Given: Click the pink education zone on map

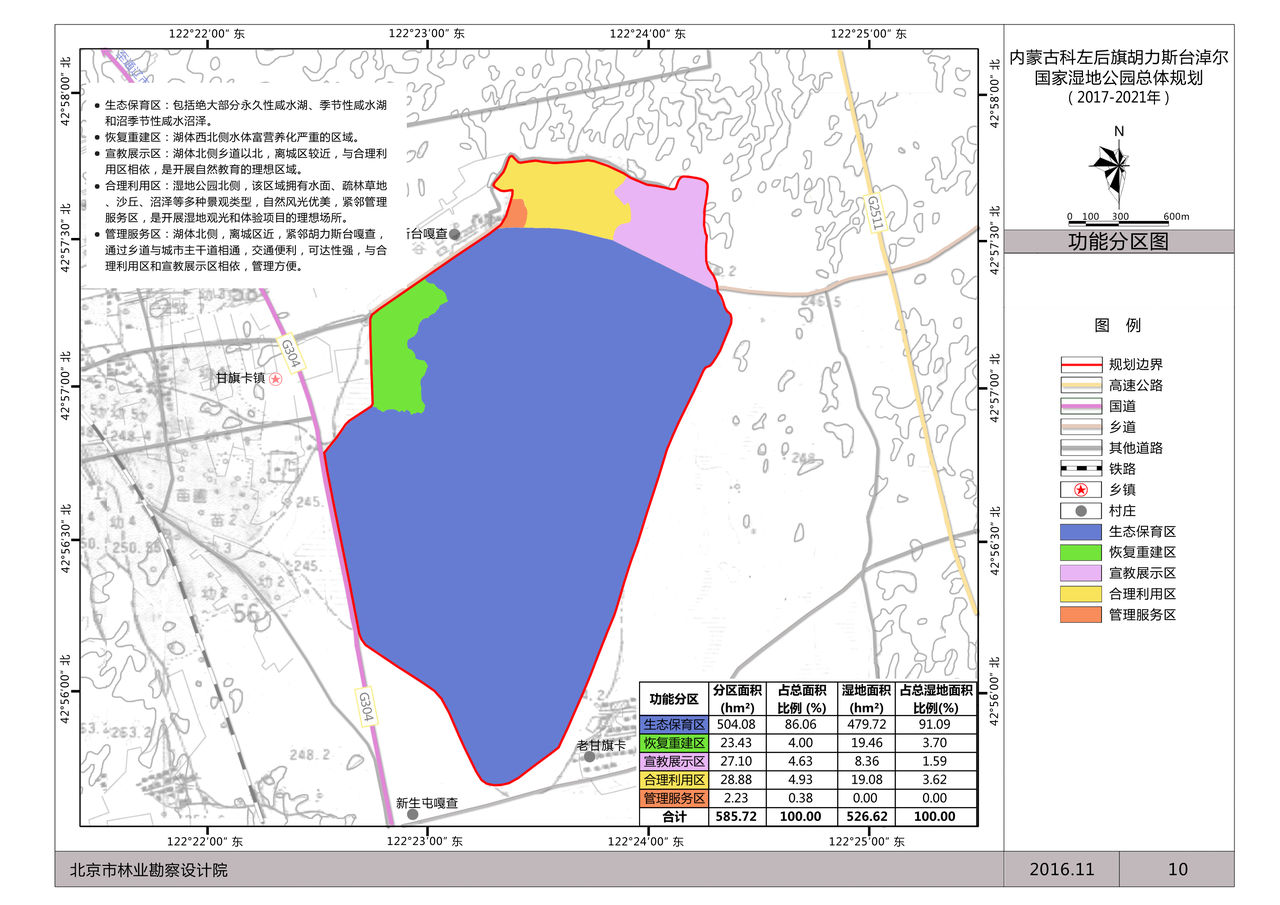Looking at the screenshot, I should [668, 225].
